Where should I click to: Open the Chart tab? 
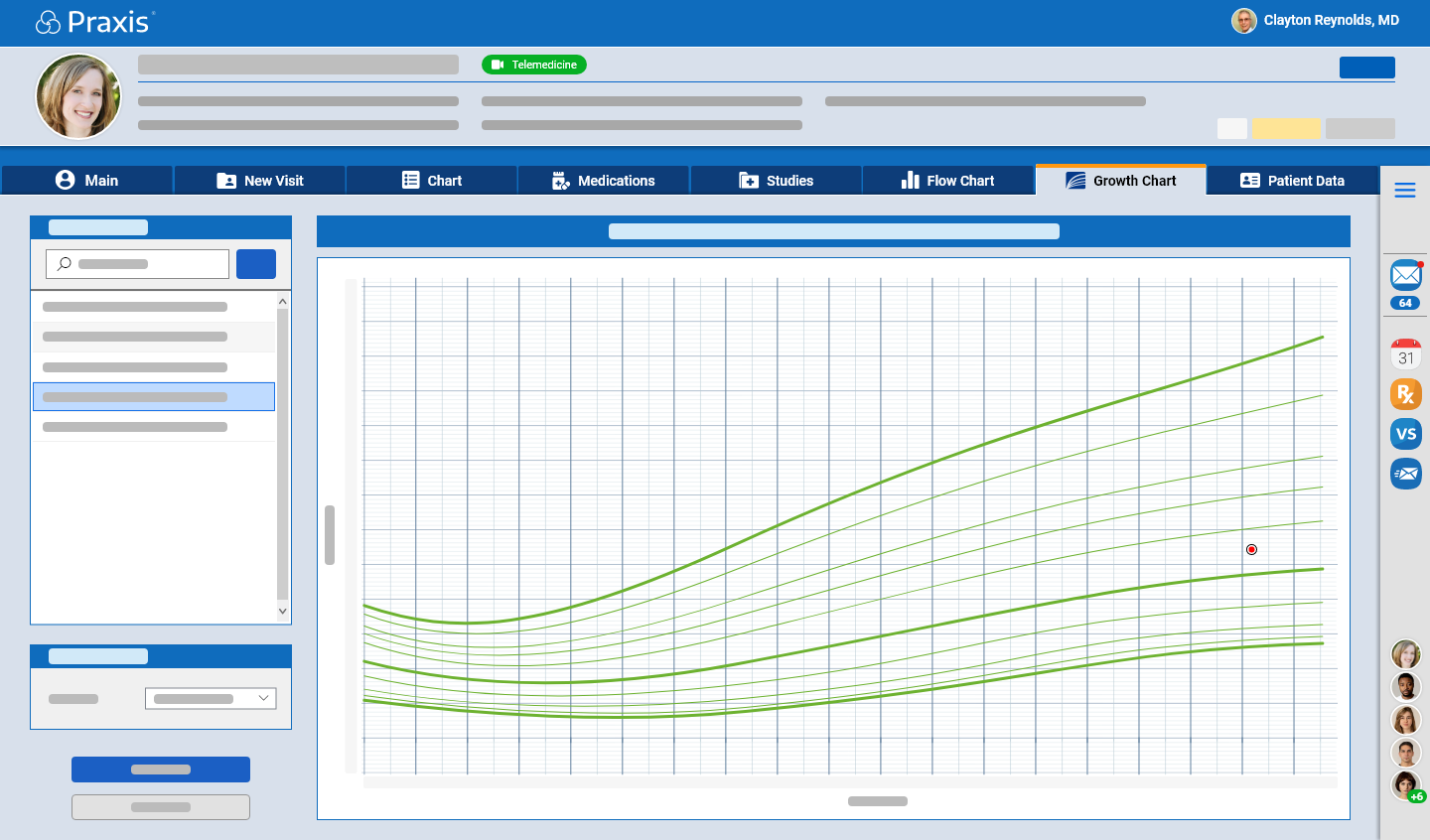(x=432, y=181)
